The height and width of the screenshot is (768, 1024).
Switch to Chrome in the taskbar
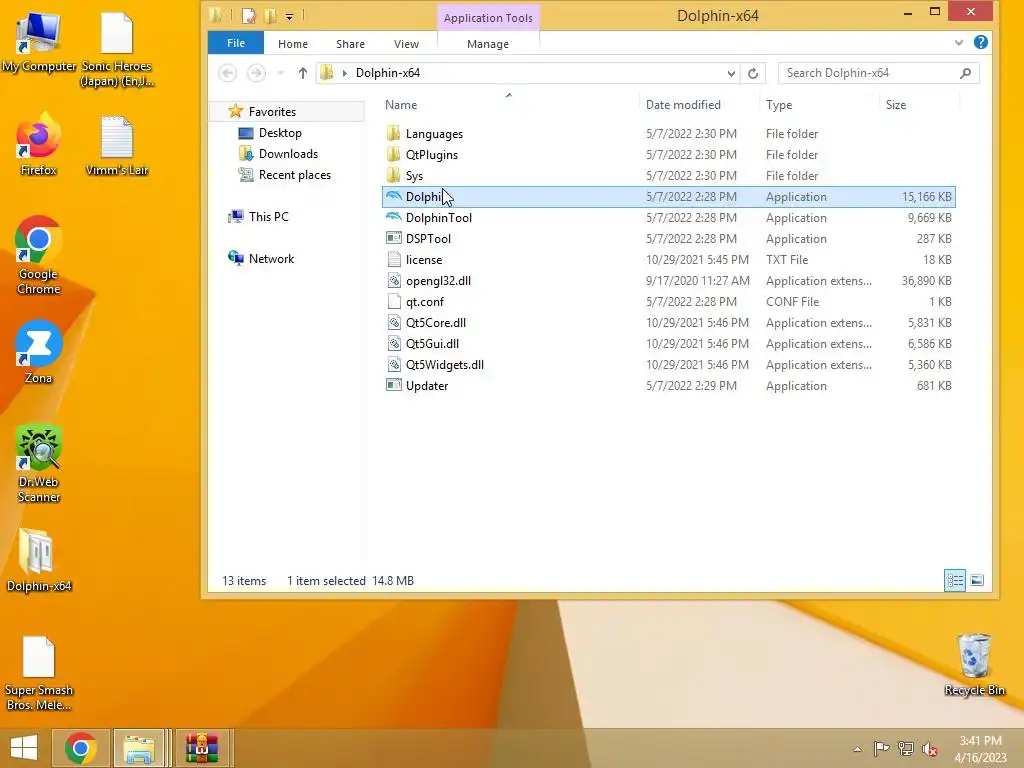click(80, 748)
